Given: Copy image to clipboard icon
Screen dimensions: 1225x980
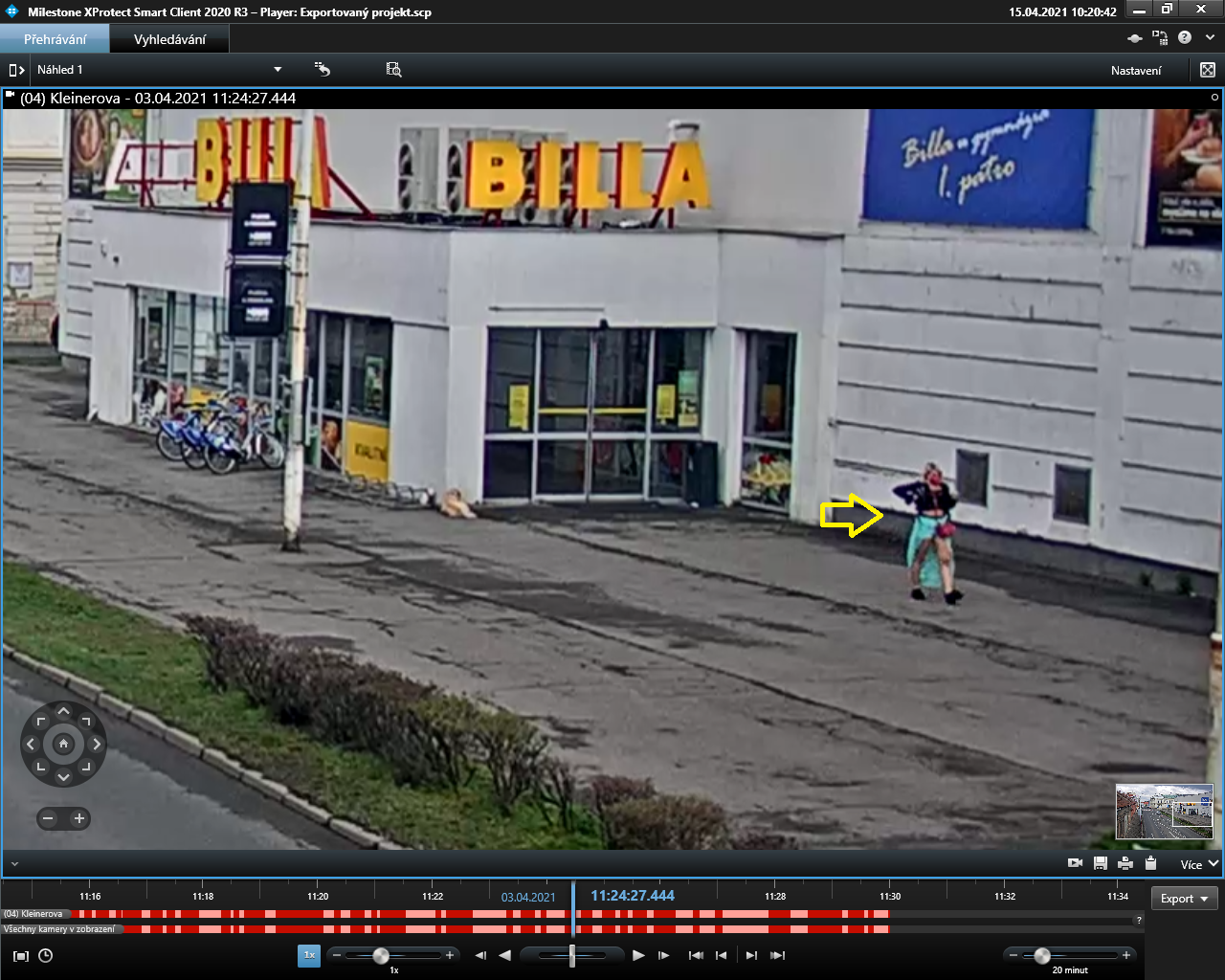Looking at the screenshot, I should (x=1150, y=863).
